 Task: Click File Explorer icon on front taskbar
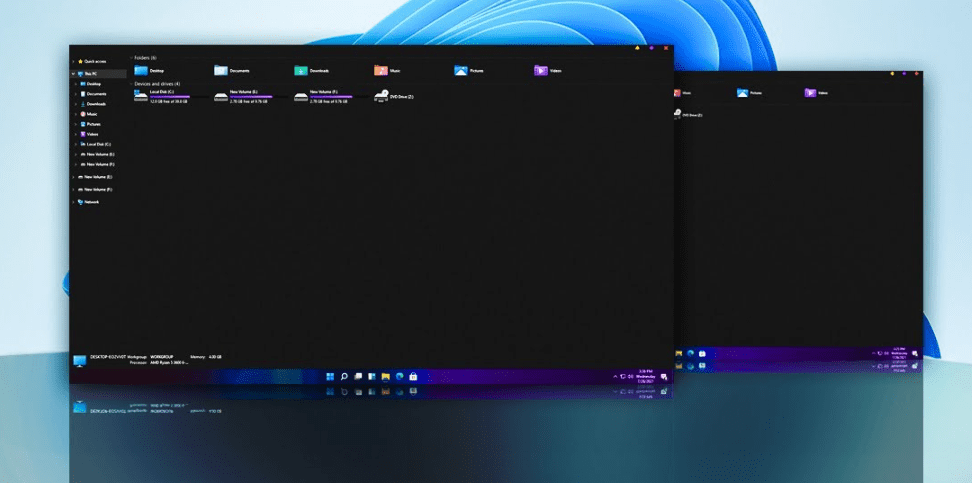coord(386,376)
